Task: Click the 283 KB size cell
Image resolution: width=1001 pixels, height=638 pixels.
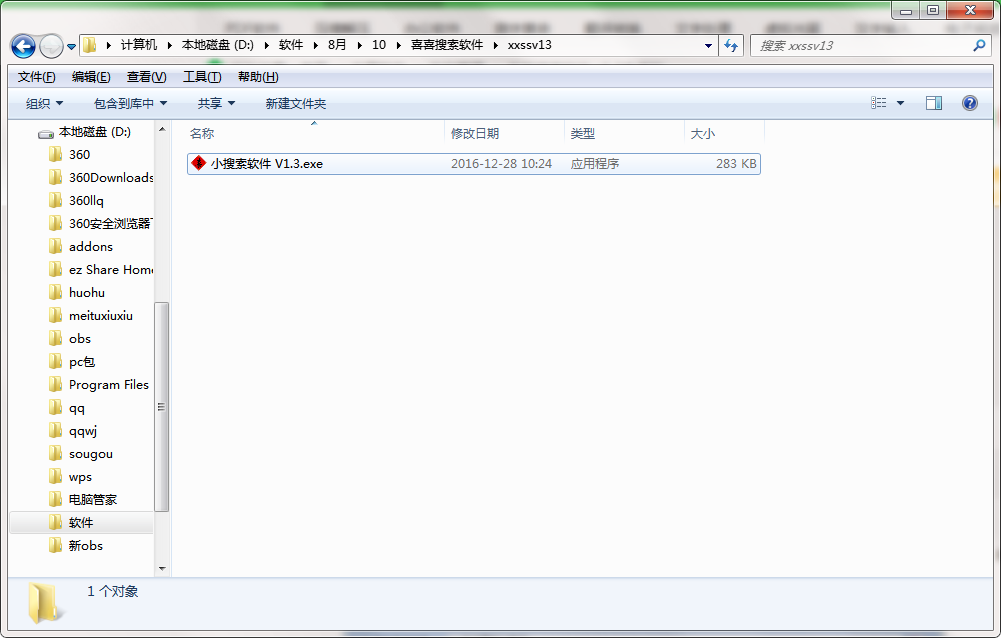Action: pos(736,163)
